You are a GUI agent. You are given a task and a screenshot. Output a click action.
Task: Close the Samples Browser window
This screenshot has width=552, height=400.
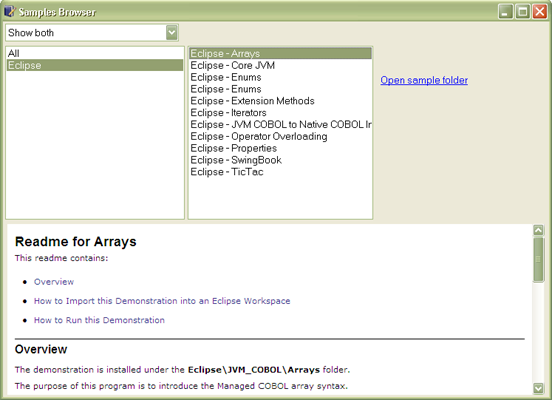540,12
